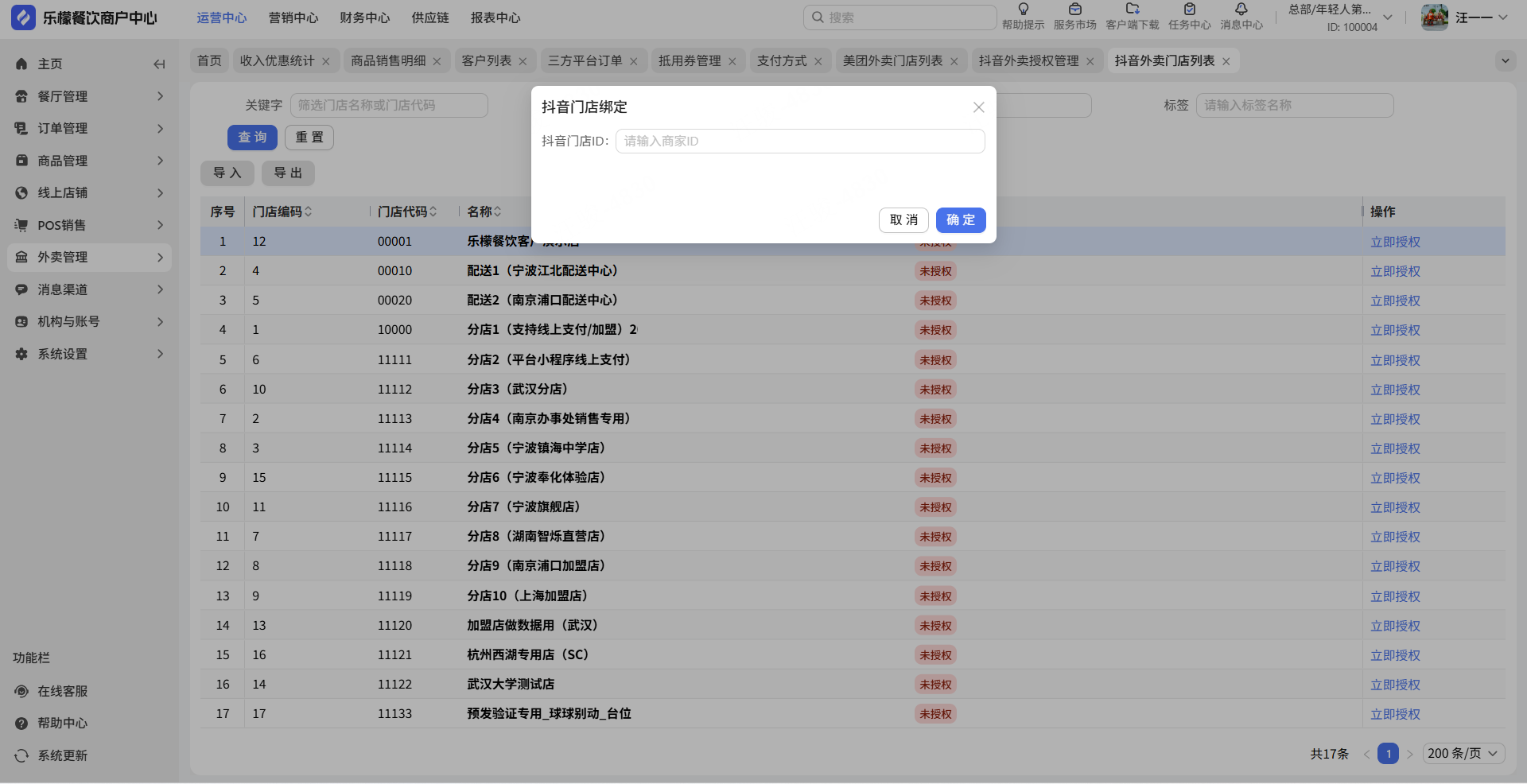Close the 抖音门店绑定 dialog
The image size is (1527, 784).
[979, 107]
